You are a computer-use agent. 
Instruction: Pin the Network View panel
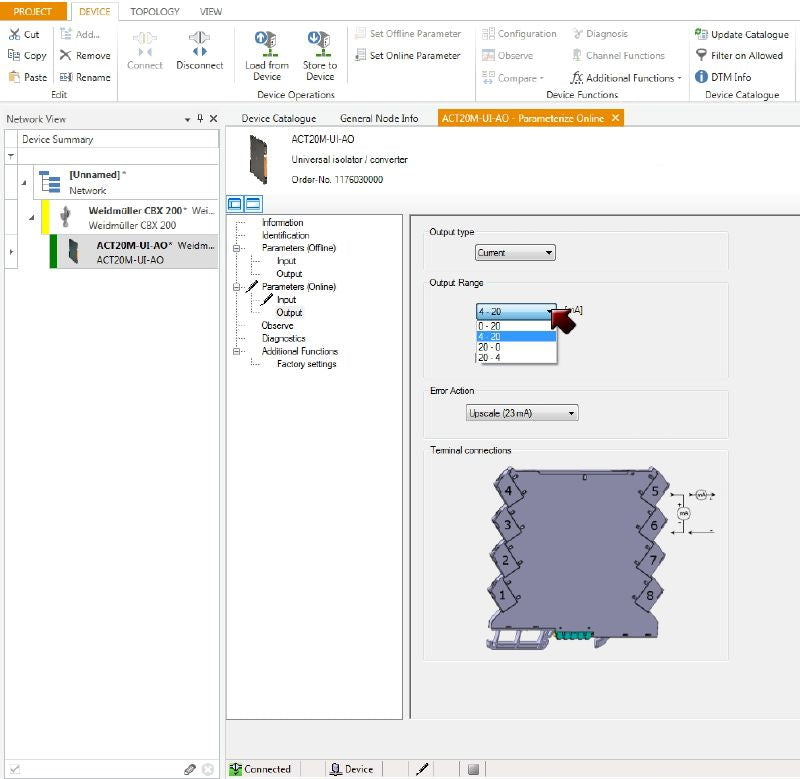point(199,119)
